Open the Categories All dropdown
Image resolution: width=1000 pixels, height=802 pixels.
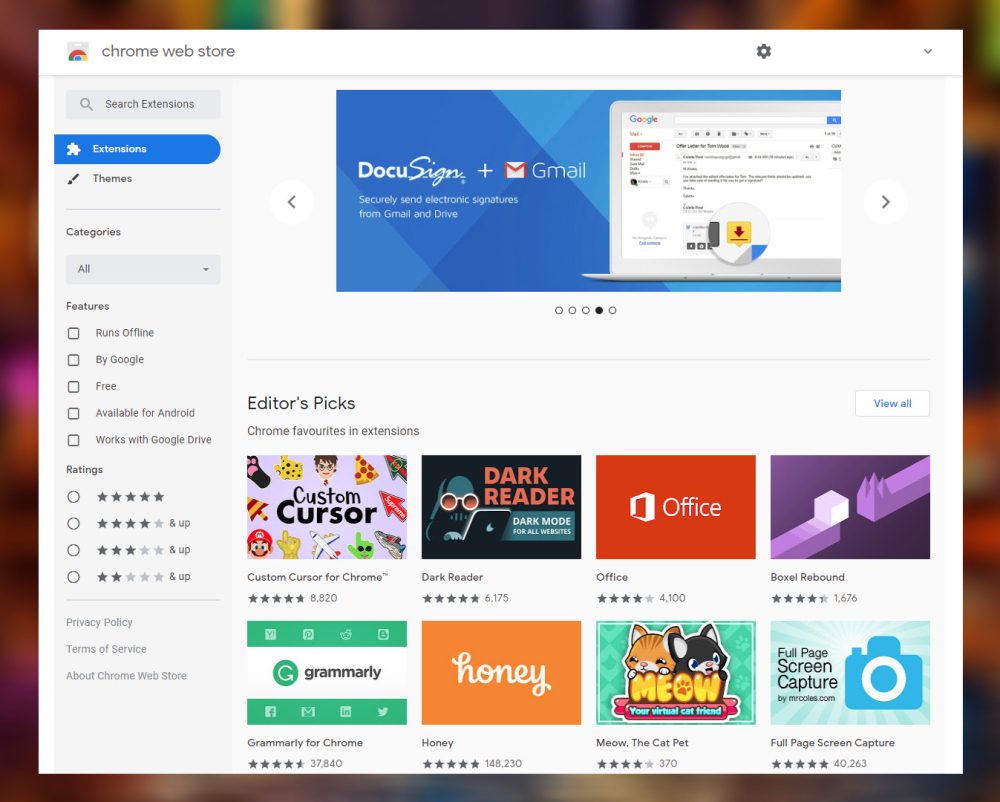[142, 269]
